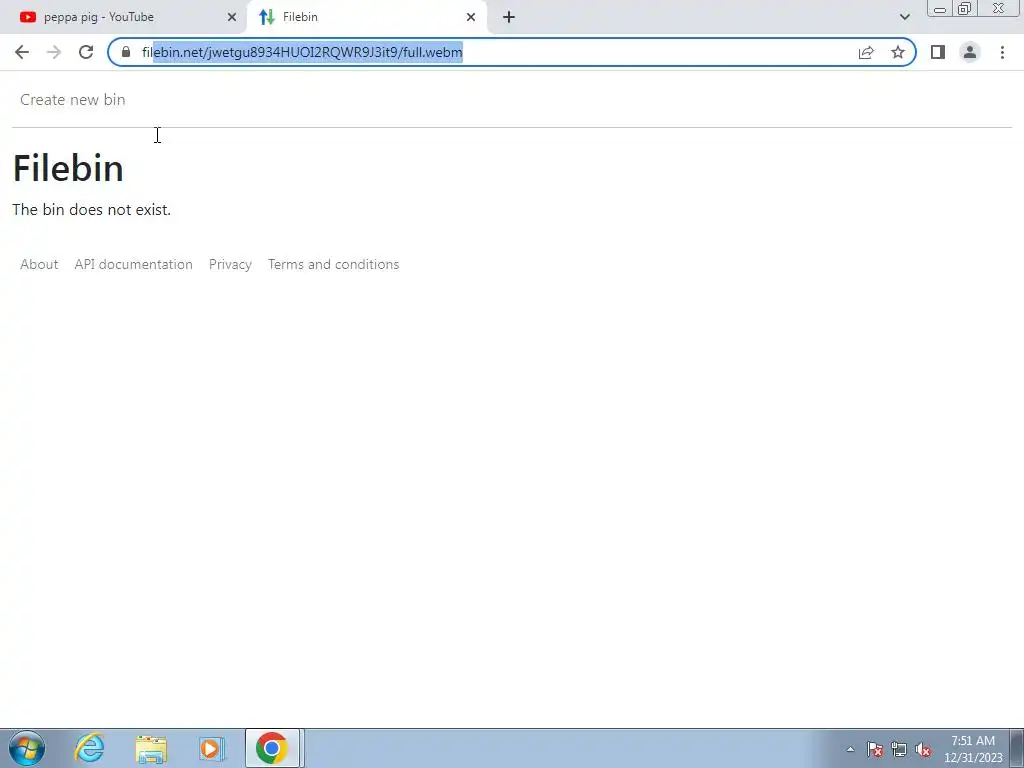Click the Show desktop strip
This screenshot has height=768, width=1024.
(1017, 748)
